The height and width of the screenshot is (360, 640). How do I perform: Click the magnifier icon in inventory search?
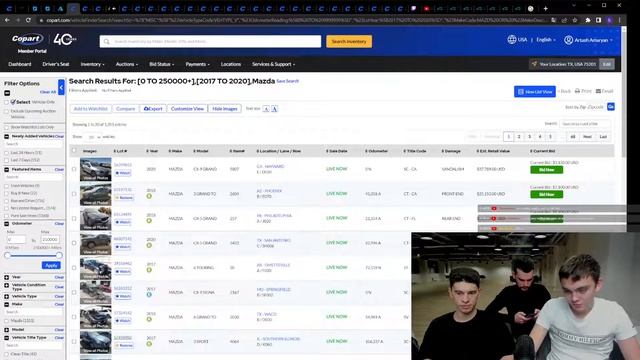coord(107,41)
